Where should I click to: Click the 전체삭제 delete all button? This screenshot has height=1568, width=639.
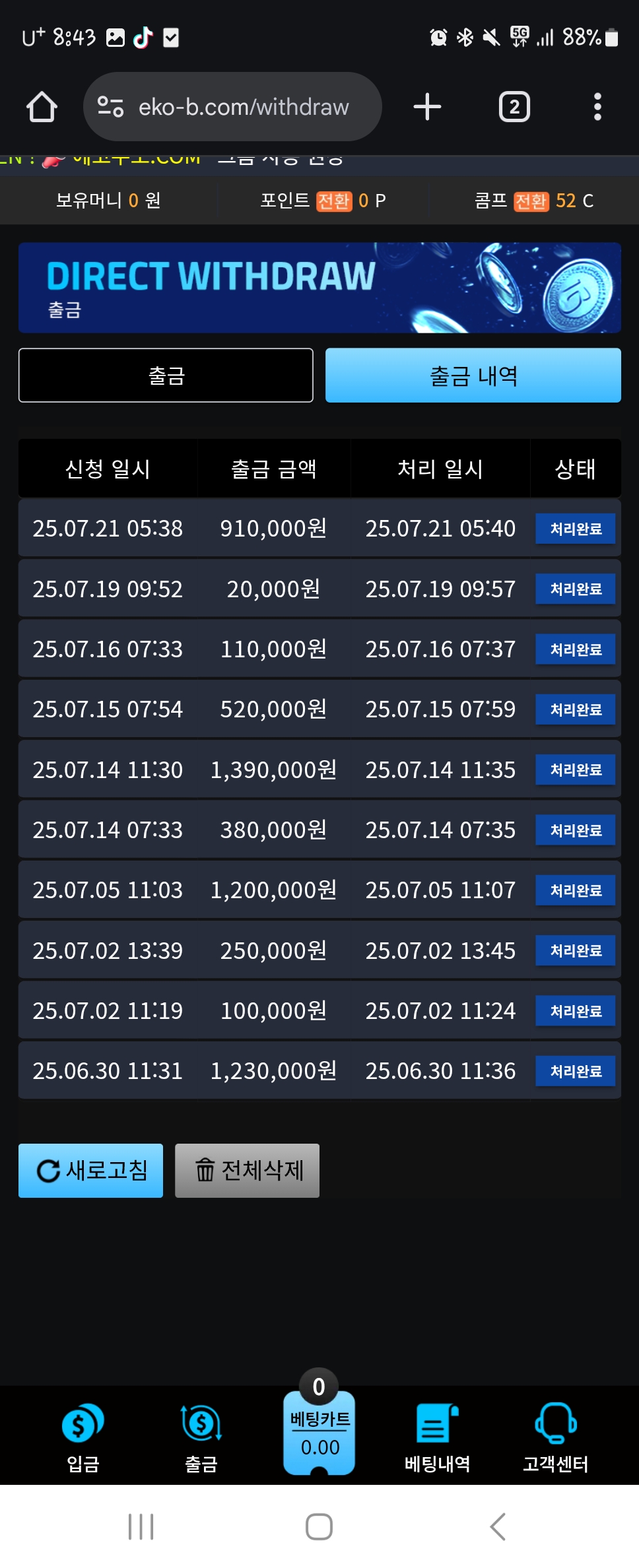pos(247,1171)
